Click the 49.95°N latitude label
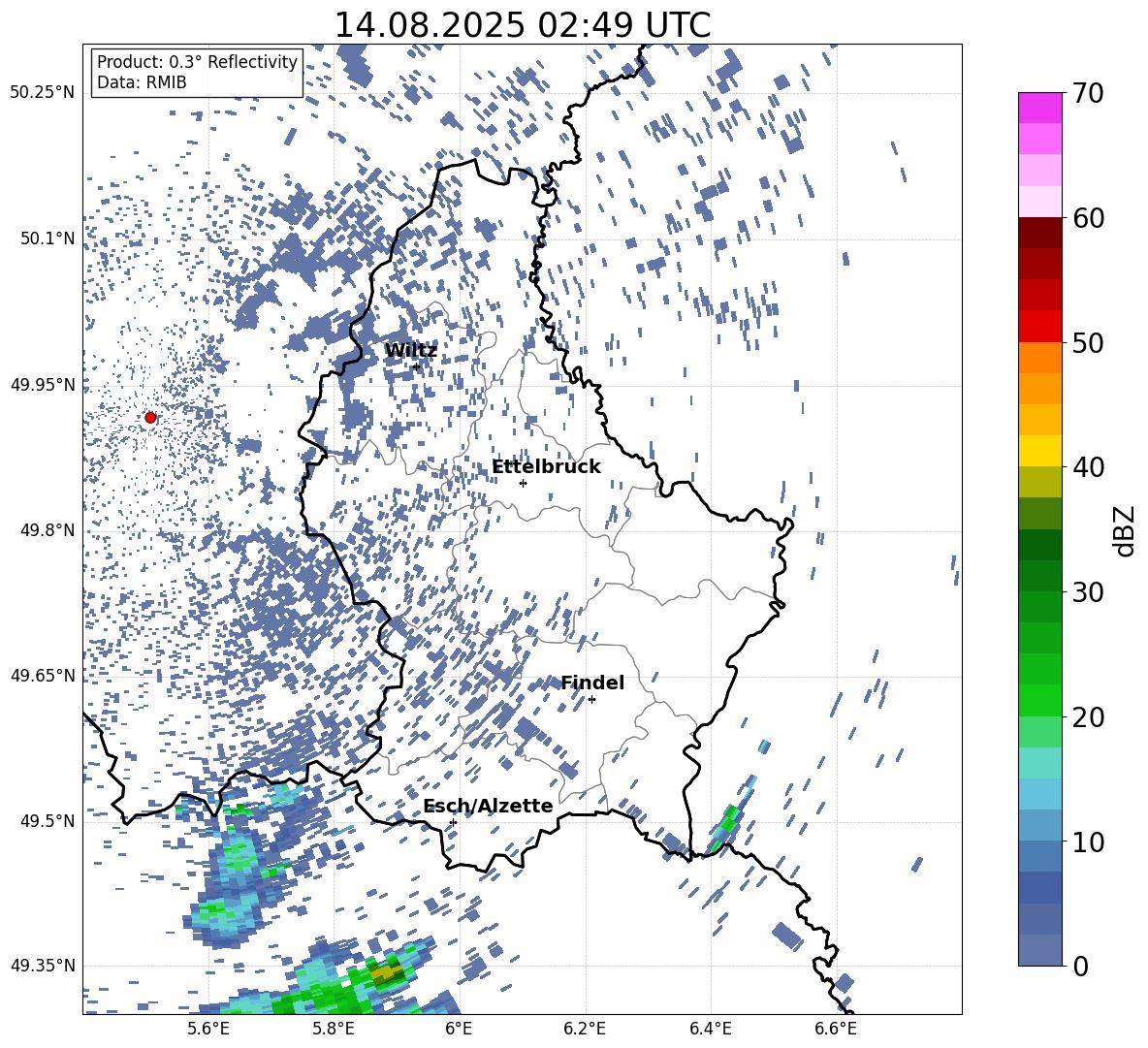Screen dimensions: 1148x1048 pos(43,385)
